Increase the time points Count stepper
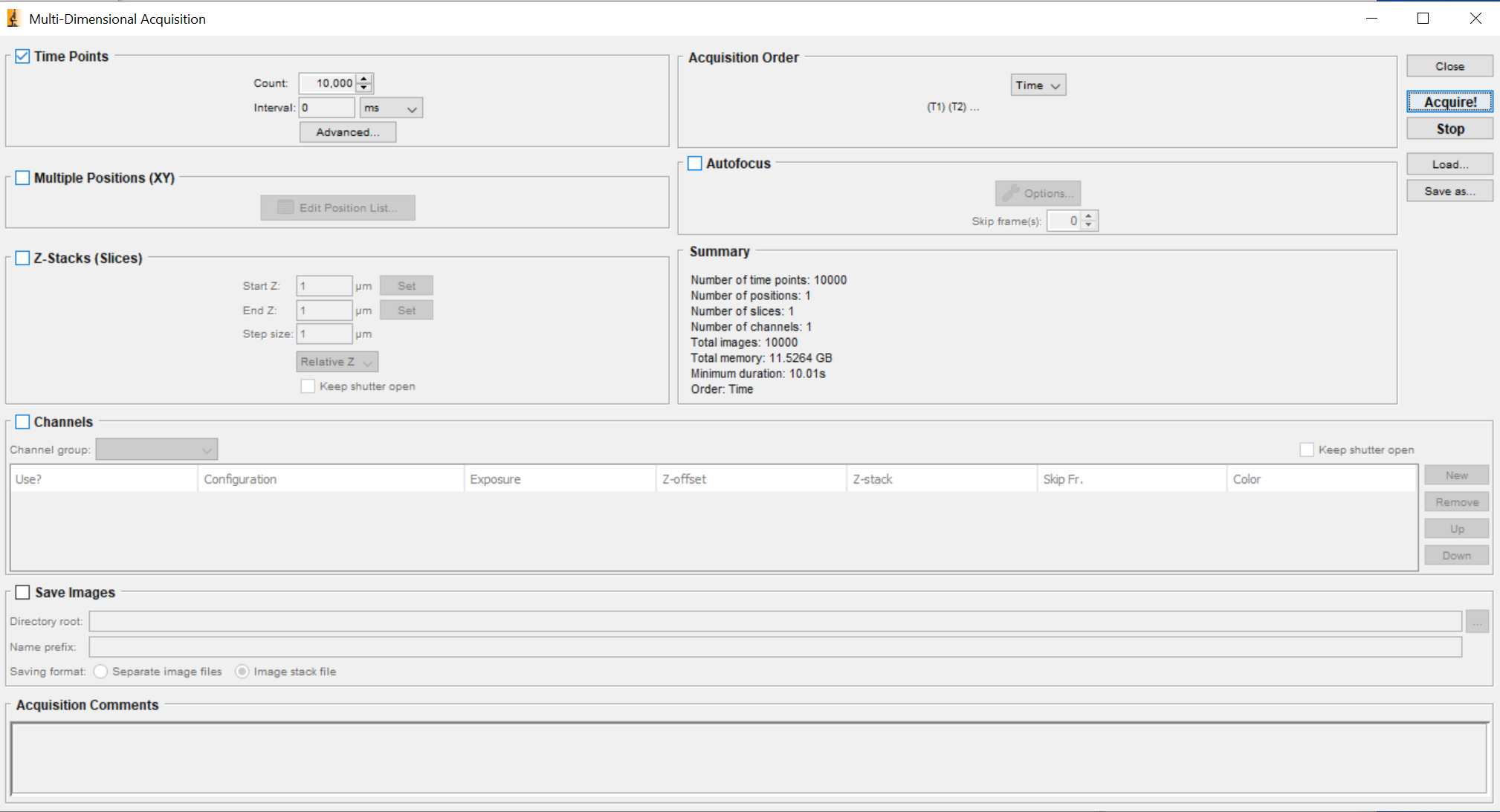 pyautogui.click(x=364, y=79)
